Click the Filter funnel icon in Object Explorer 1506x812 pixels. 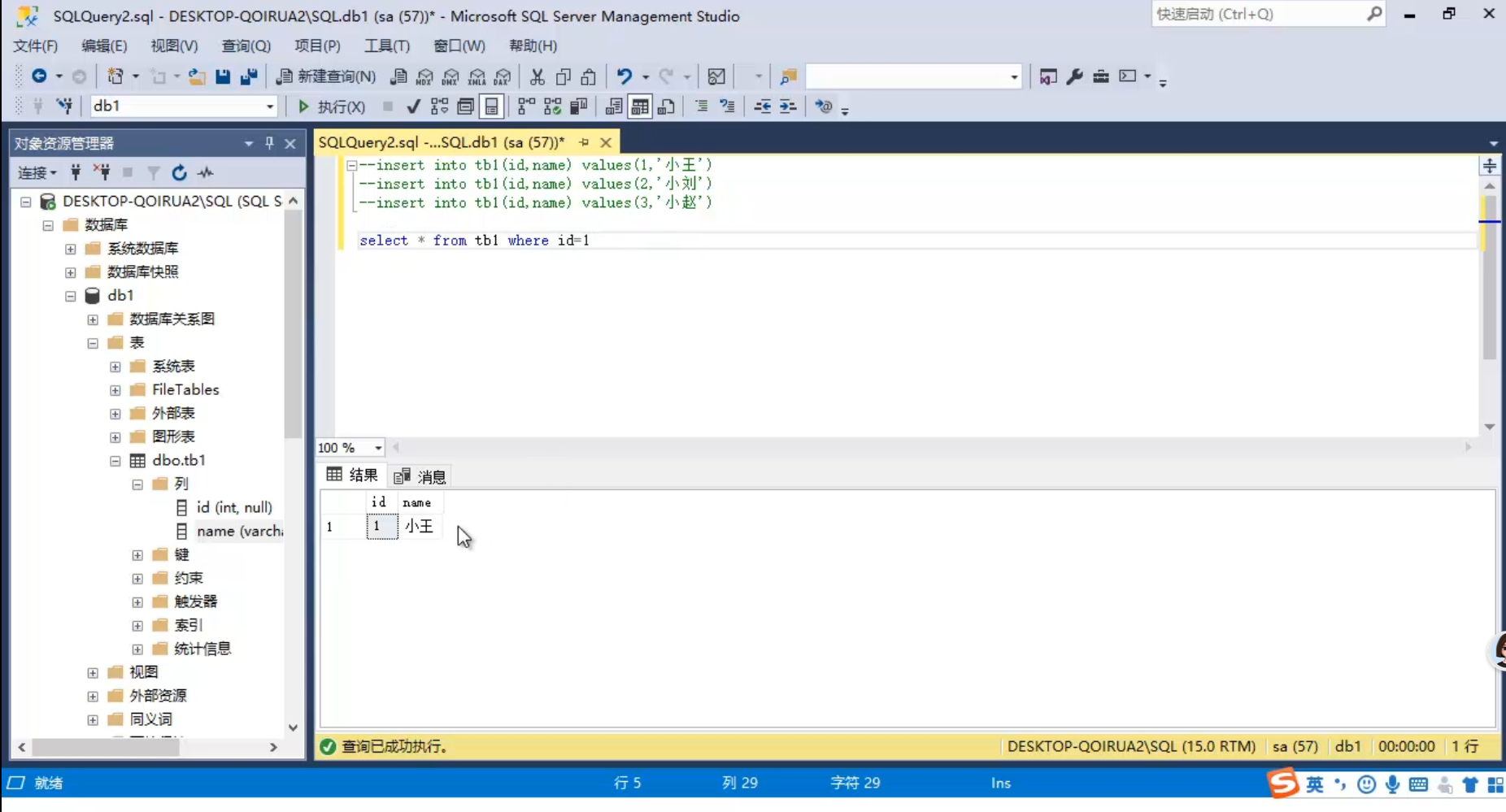coord(153,172)
